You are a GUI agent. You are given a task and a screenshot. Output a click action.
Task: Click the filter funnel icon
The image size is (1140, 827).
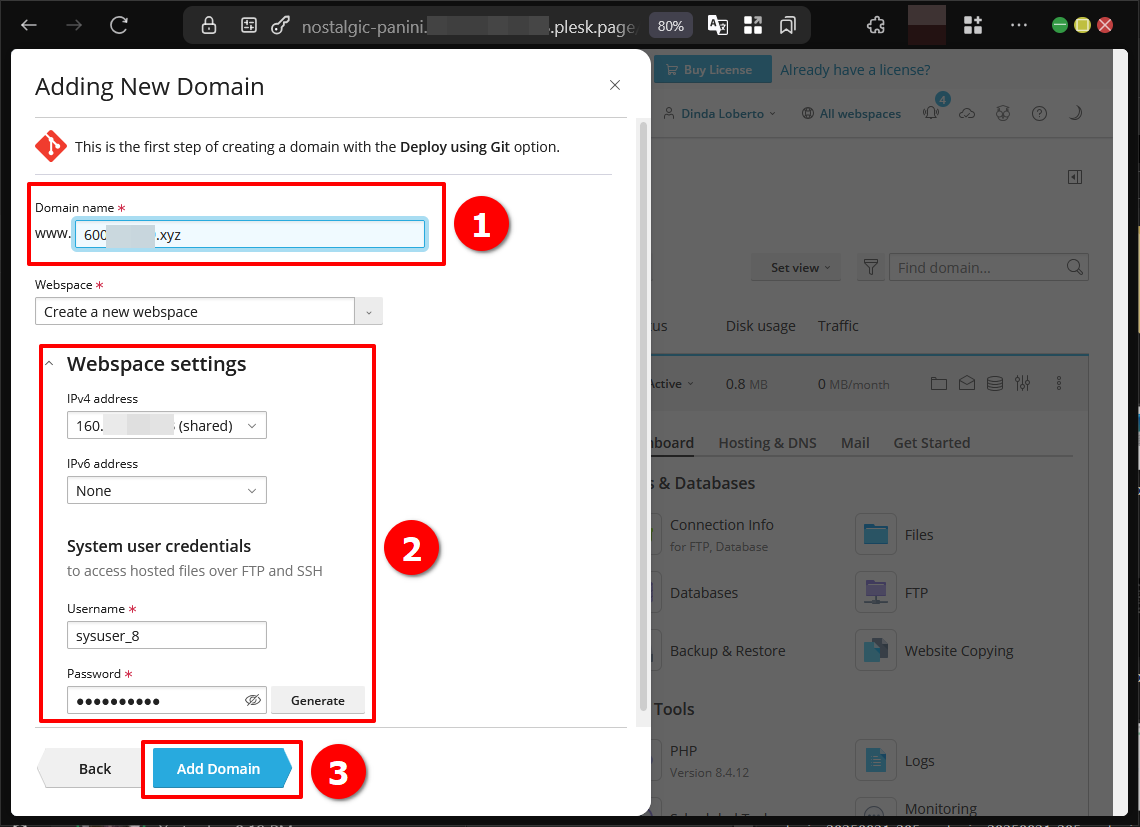click(x=871, y=268)
